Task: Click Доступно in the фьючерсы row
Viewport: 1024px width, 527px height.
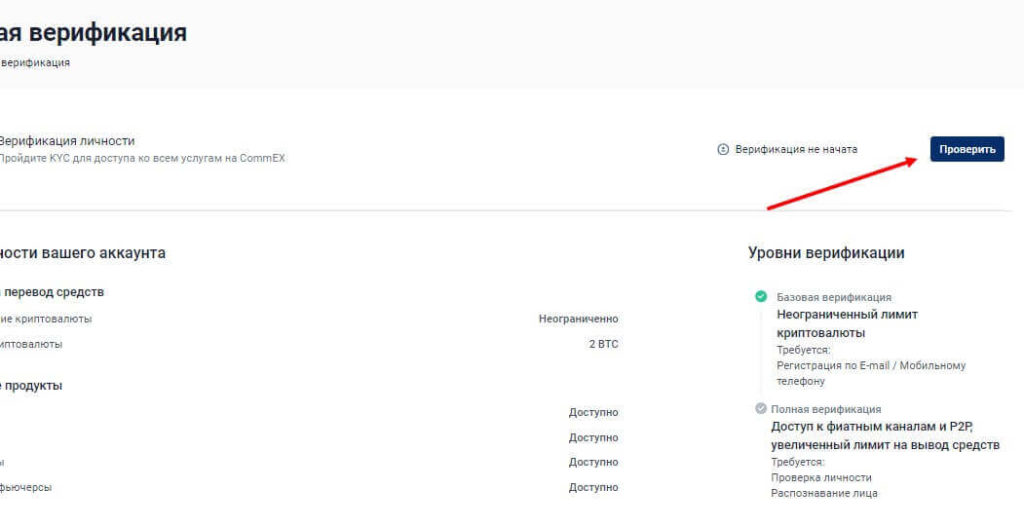Action: [593, 487]
